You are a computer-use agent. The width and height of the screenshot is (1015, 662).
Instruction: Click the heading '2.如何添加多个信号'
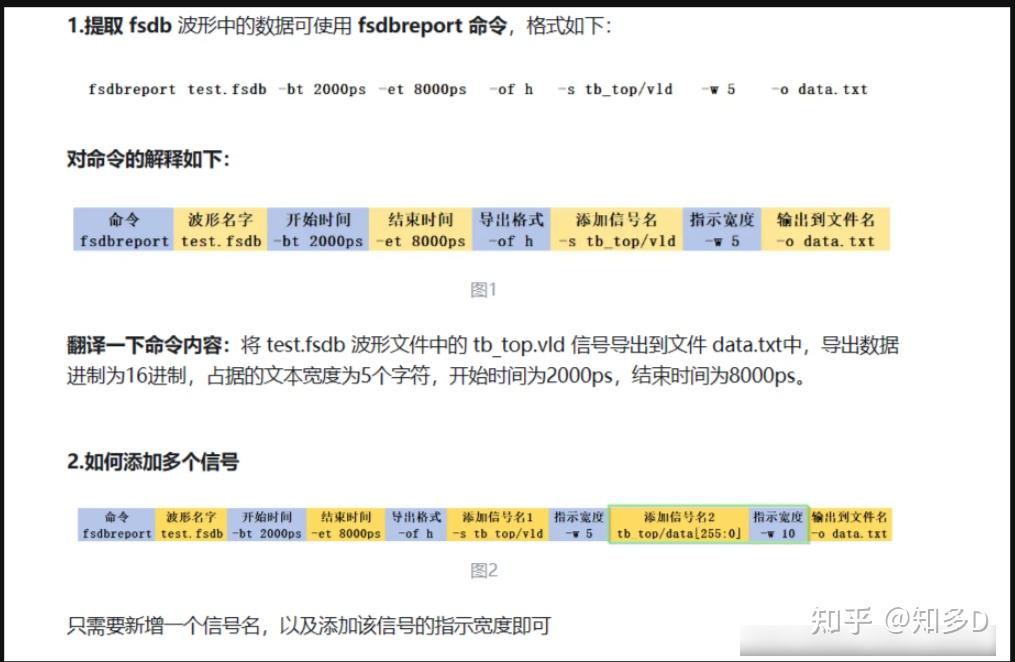pyautogui.click(x=153, y=462)
